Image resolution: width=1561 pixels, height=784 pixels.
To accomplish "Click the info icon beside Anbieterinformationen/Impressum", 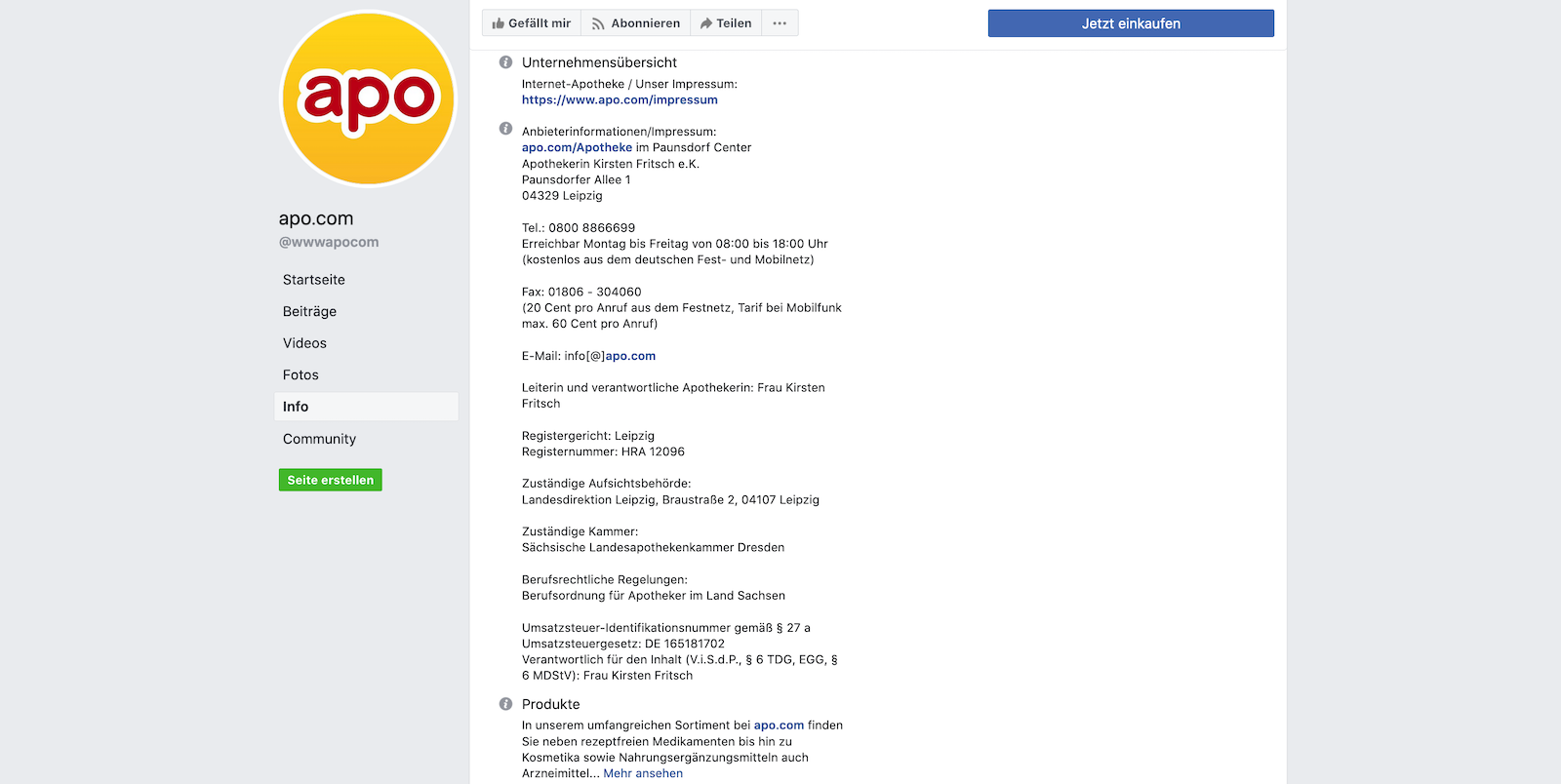I will [505, 129].
